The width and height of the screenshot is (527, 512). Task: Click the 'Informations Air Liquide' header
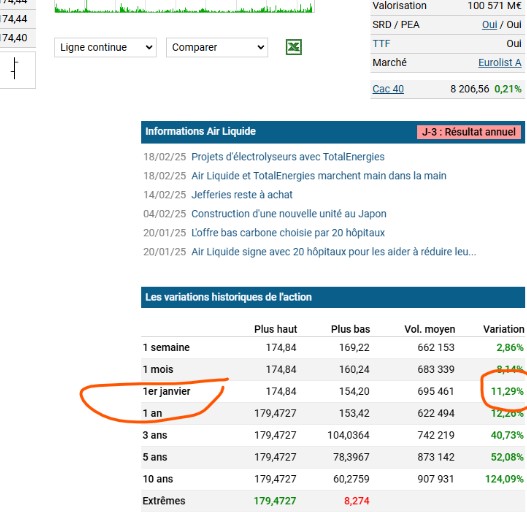(200, 131)
